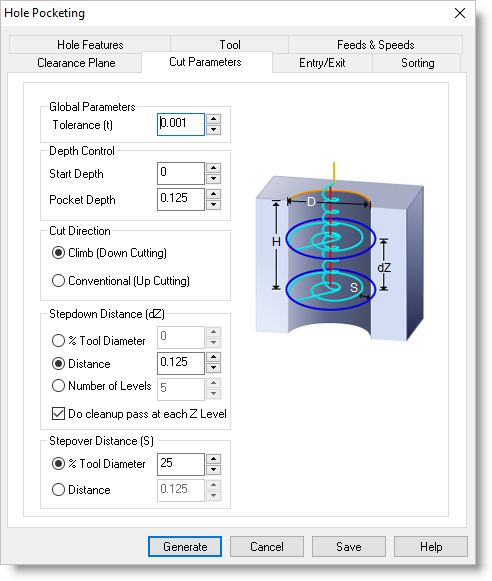Decrease Tolerance with the down arrow
The image size is (492, 581).
pyautogui.click(x=213, y=130)
